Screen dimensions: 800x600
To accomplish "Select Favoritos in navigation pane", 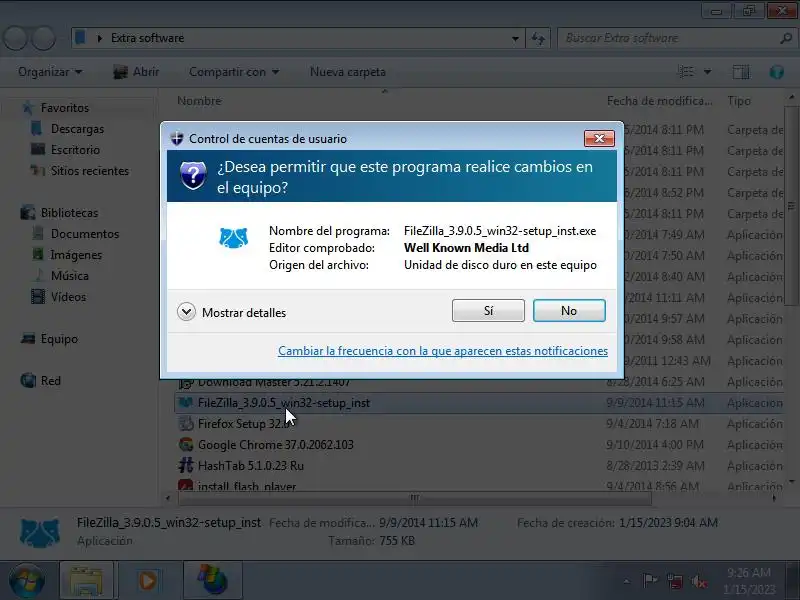I will pos(65,108).
